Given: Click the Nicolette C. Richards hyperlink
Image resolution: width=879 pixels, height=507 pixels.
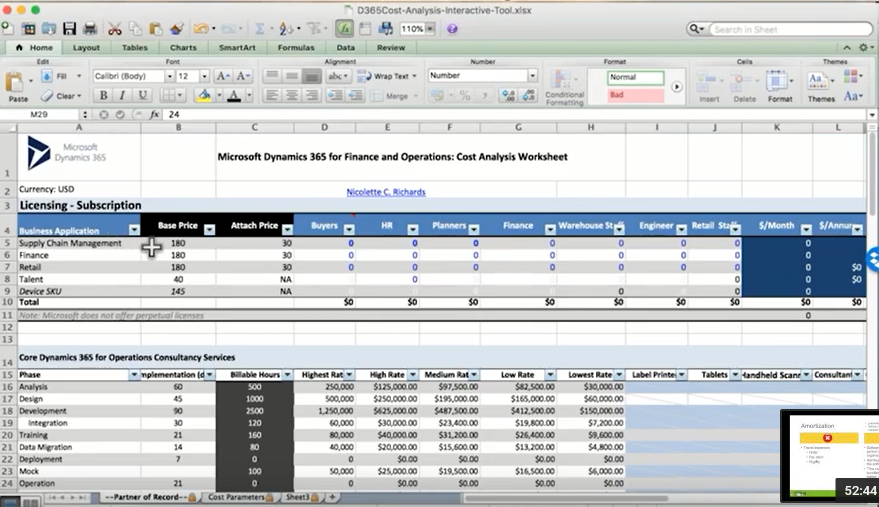Looking at the screenshot, I should [386, 192].
